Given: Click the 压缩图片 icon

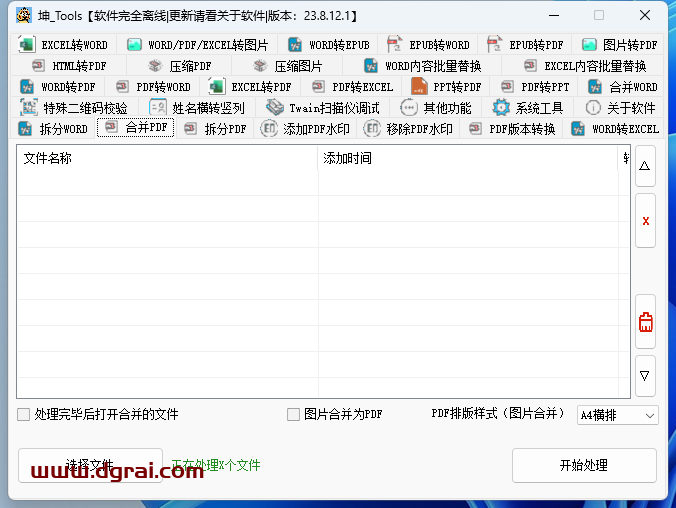Looking at the screenshot, I should (x=260, y=66).
